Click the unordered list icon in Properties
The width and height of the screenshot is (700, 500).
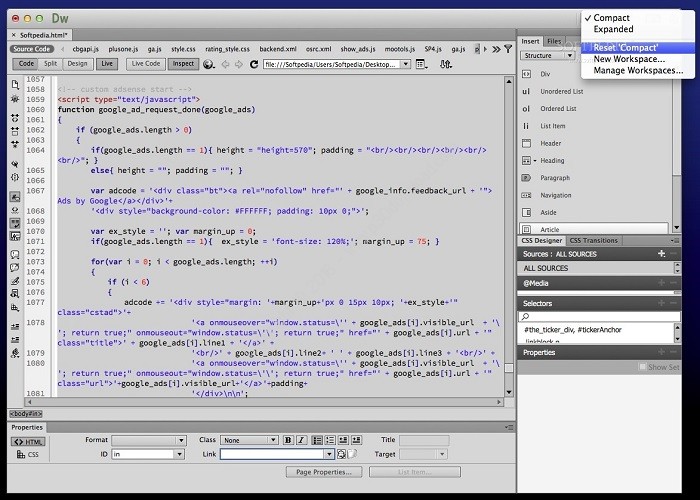pos(316,440)
